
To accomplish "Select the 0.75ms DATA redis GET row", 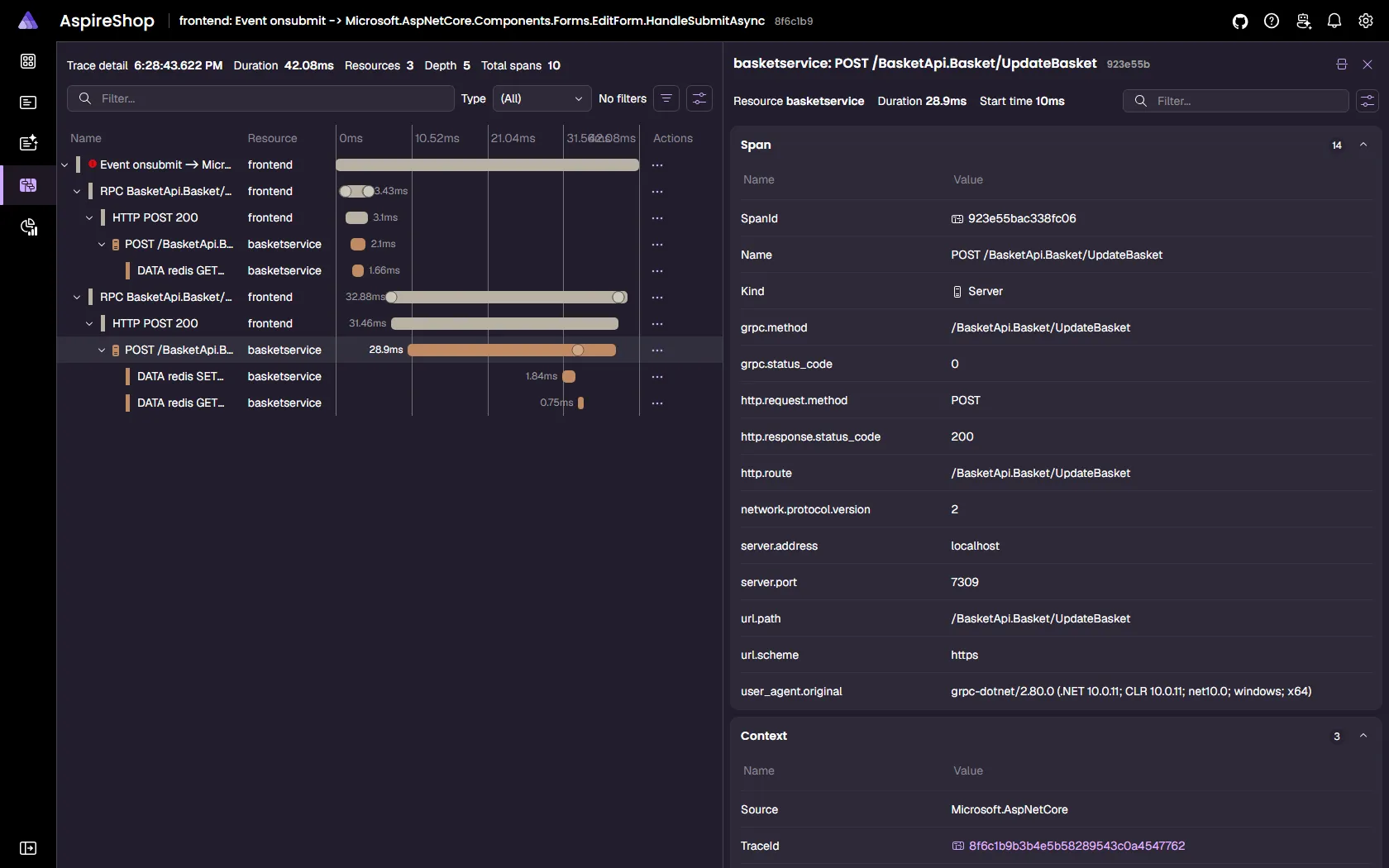I will [x=389, y=403].
